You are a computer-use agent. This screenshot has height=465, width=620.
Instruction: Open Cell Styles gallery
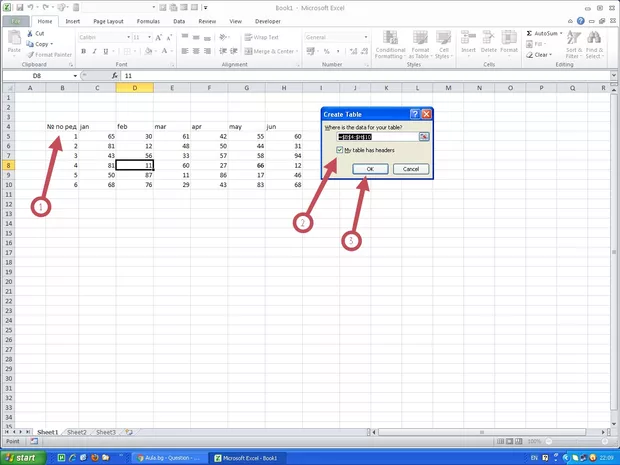(443, 45)
